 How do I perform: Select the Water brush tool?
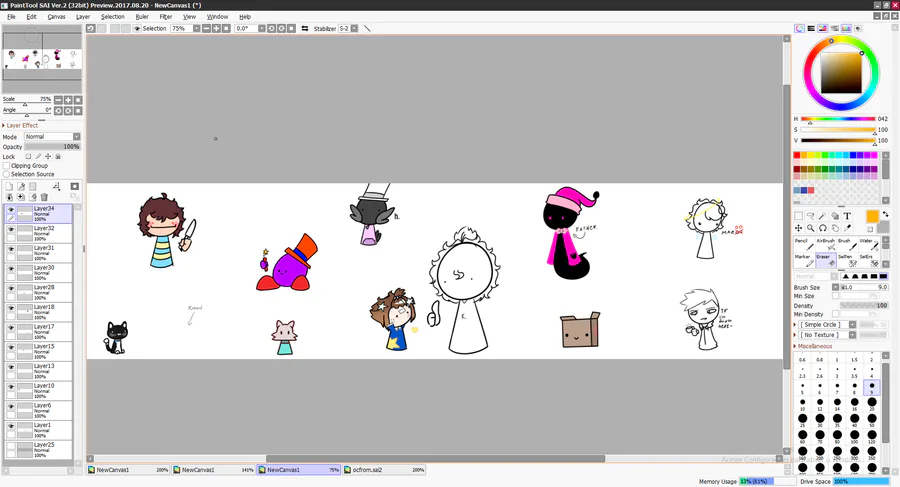[869, 244]
